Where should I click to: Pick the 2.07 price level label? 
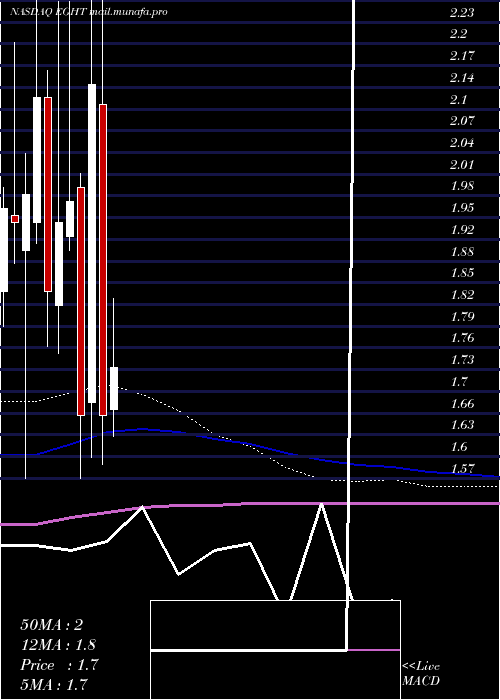click(x=462, y=121)
